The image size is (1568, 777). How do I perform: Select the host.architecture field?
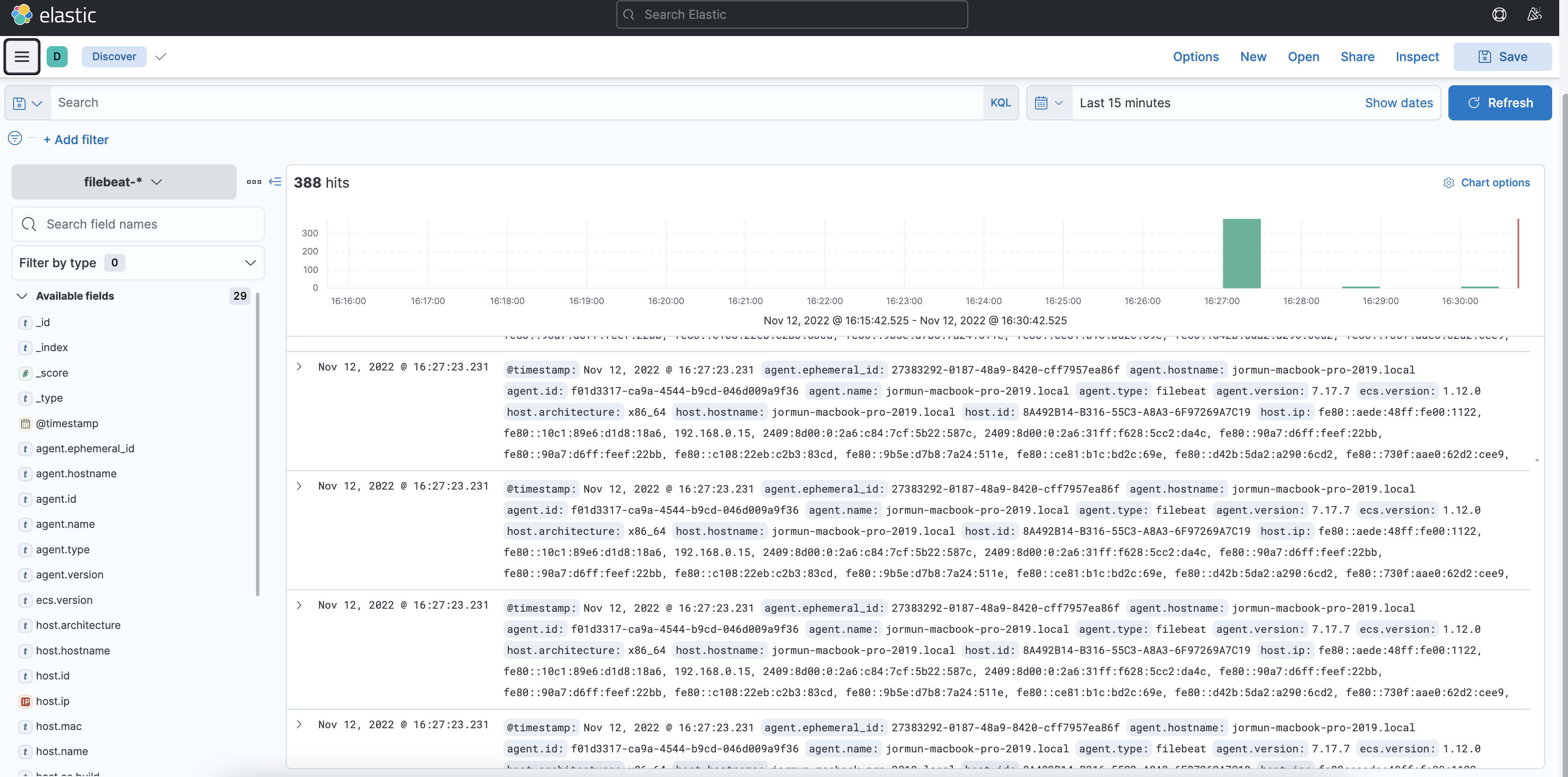click(78, 625)
